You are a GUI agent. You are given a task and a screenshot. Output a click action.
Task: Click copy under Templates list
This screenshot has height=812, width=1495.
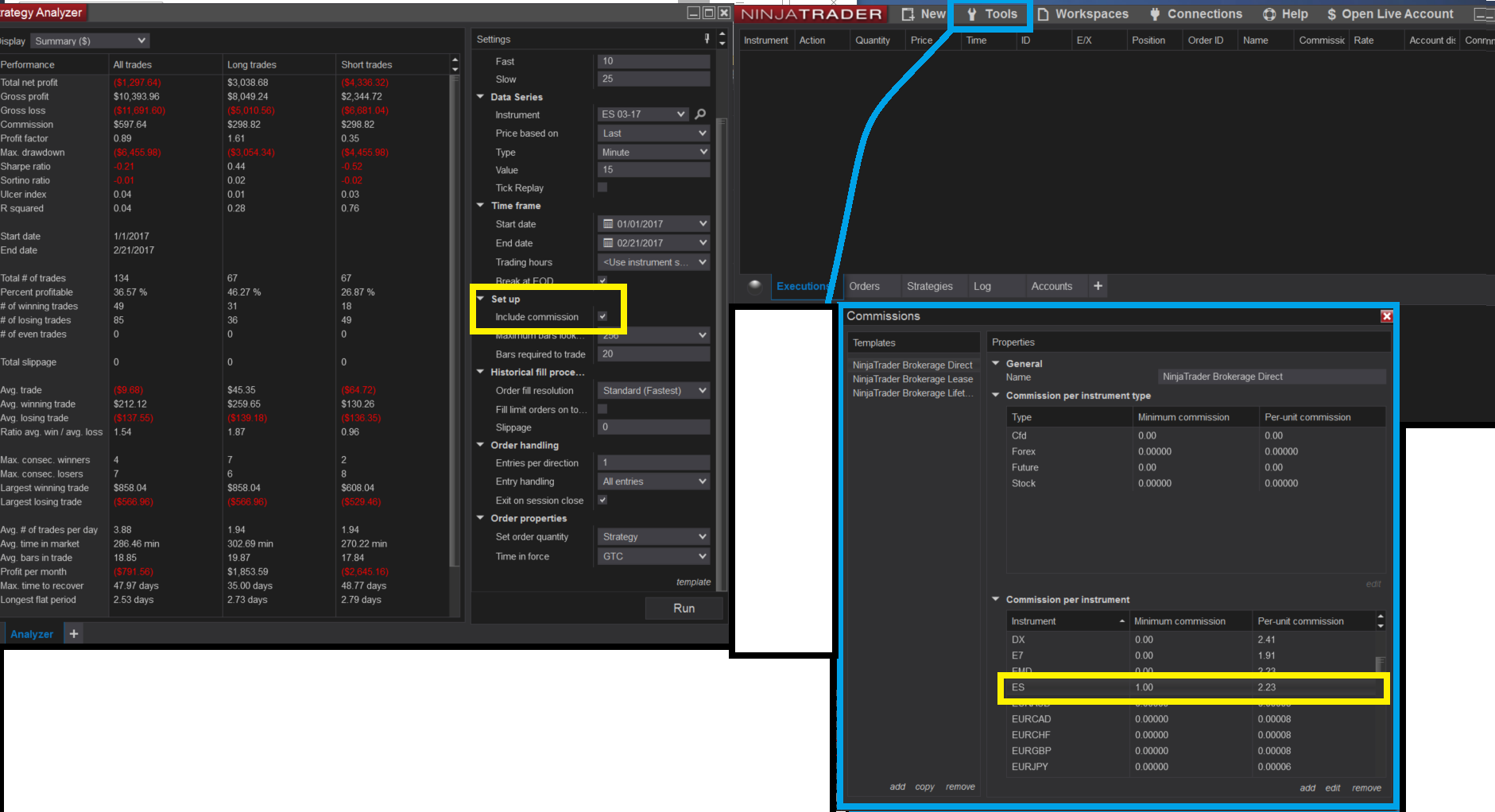pos(924,787)
